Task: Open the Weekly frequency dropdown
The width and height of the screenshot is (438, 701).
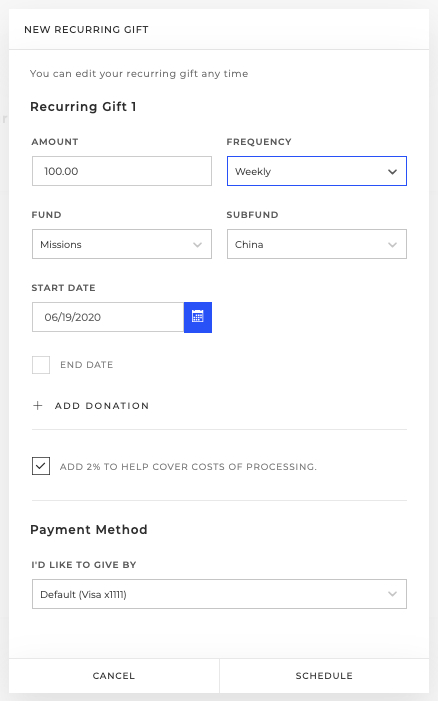Action: click(x=317, y=171)
